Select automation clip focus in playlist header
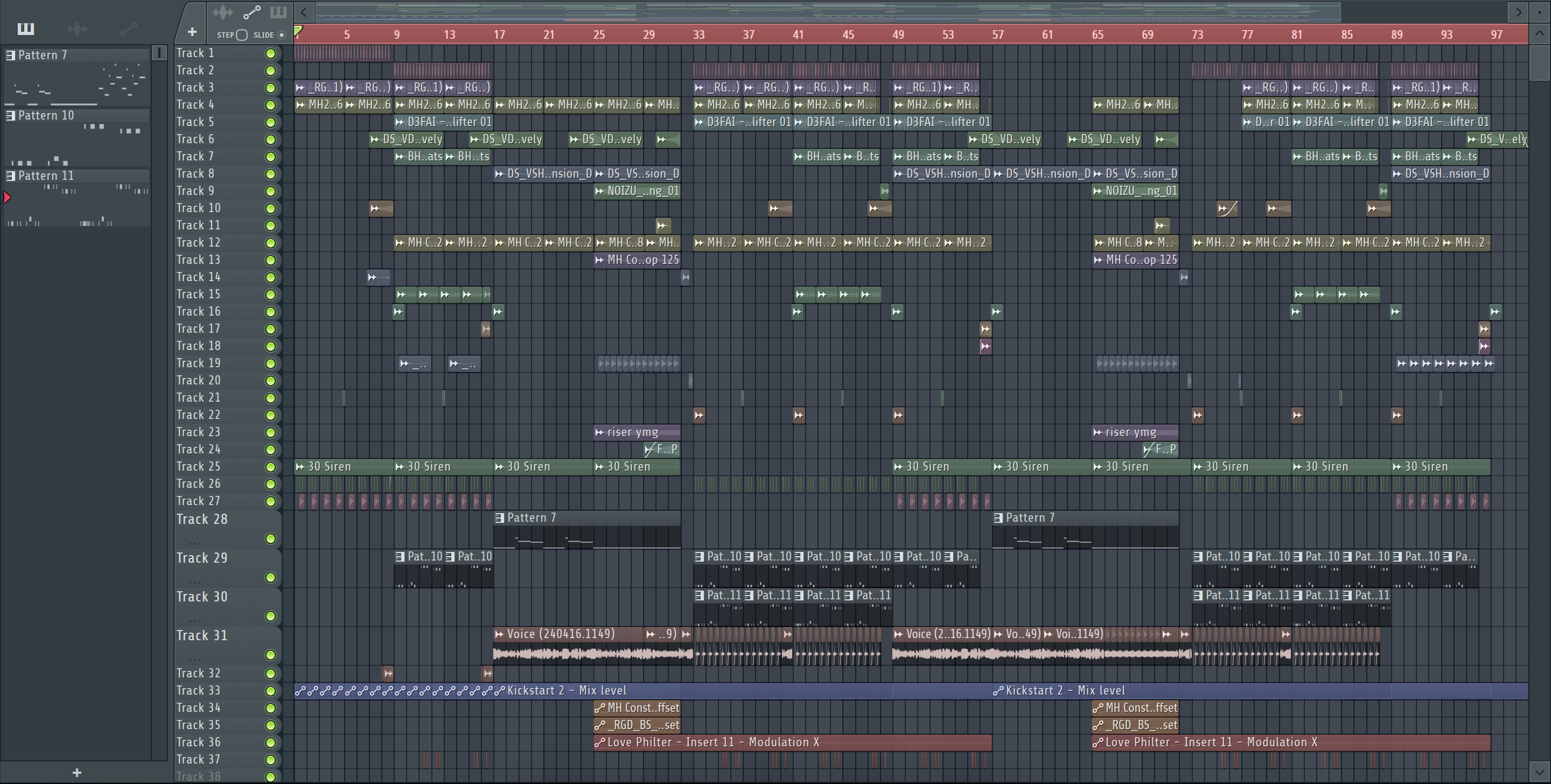Screen dimensions: 1551x784 [x=251, y=12]
